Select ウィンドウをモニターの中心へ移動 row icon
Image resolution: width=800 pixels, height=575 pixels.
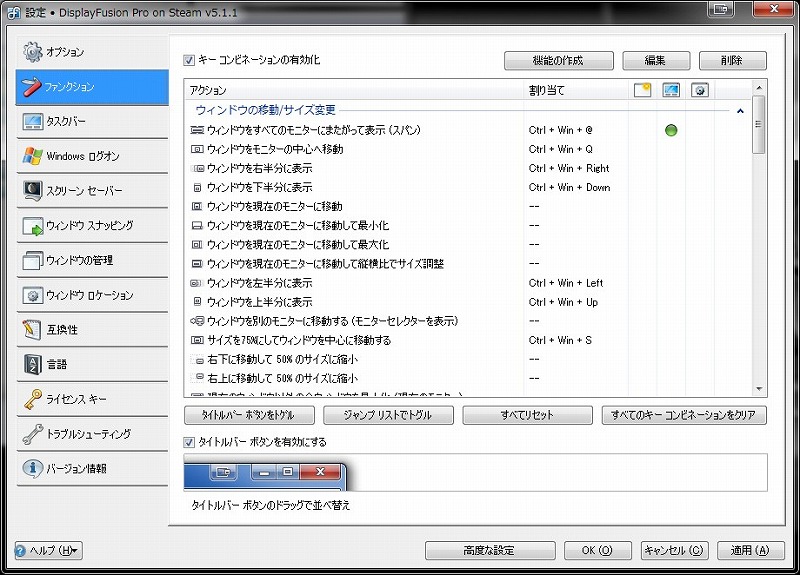click(x=197, y=149)
